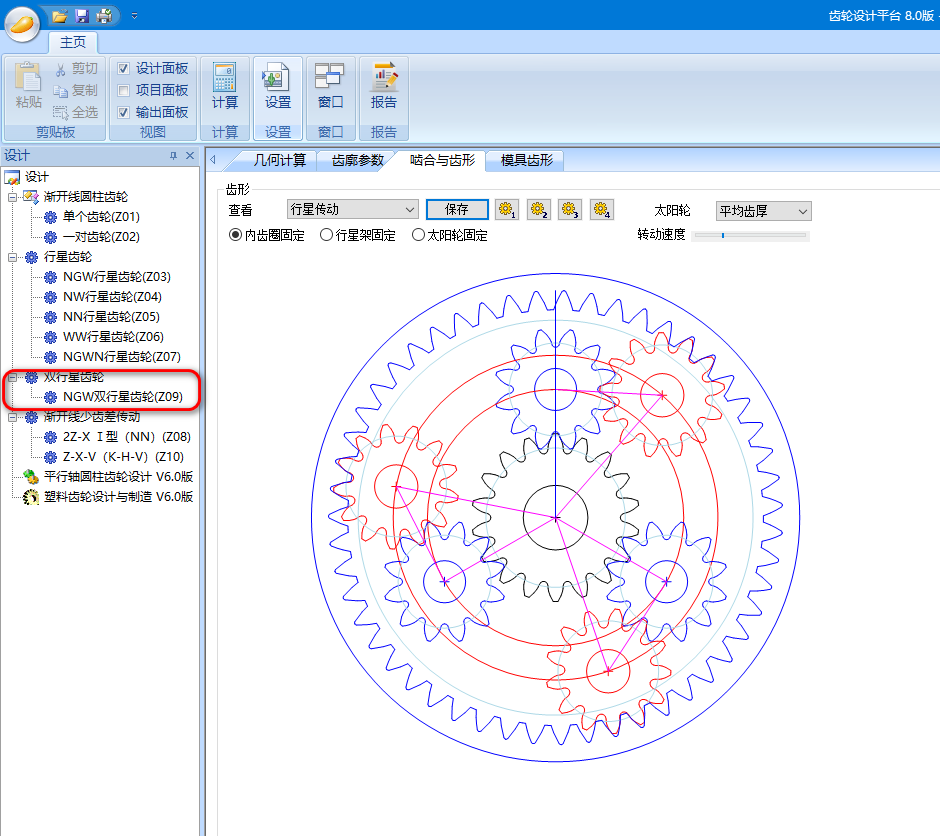Close the 设计 panel
Screen dimensions: 940x836
[190, 156]
